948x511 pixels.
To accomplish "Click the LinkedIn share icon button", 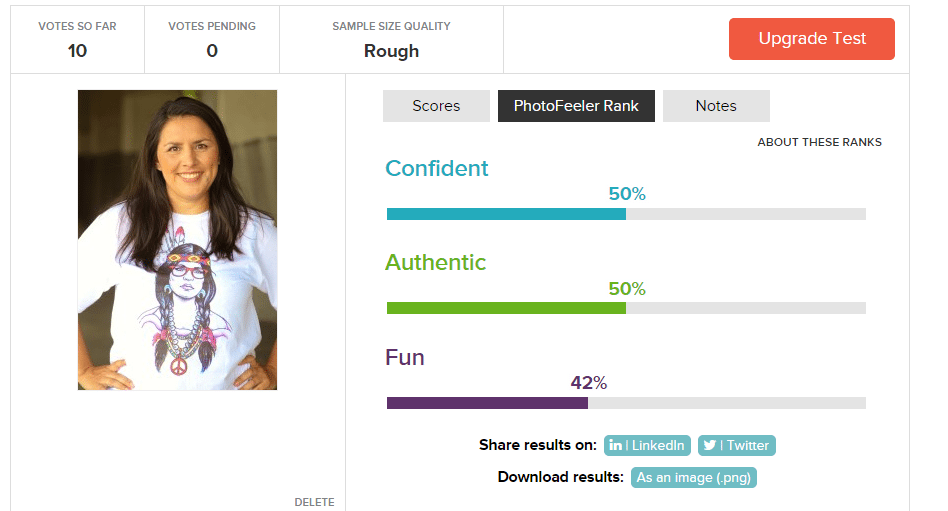I will pyautogui.click(x=647, y=446).
